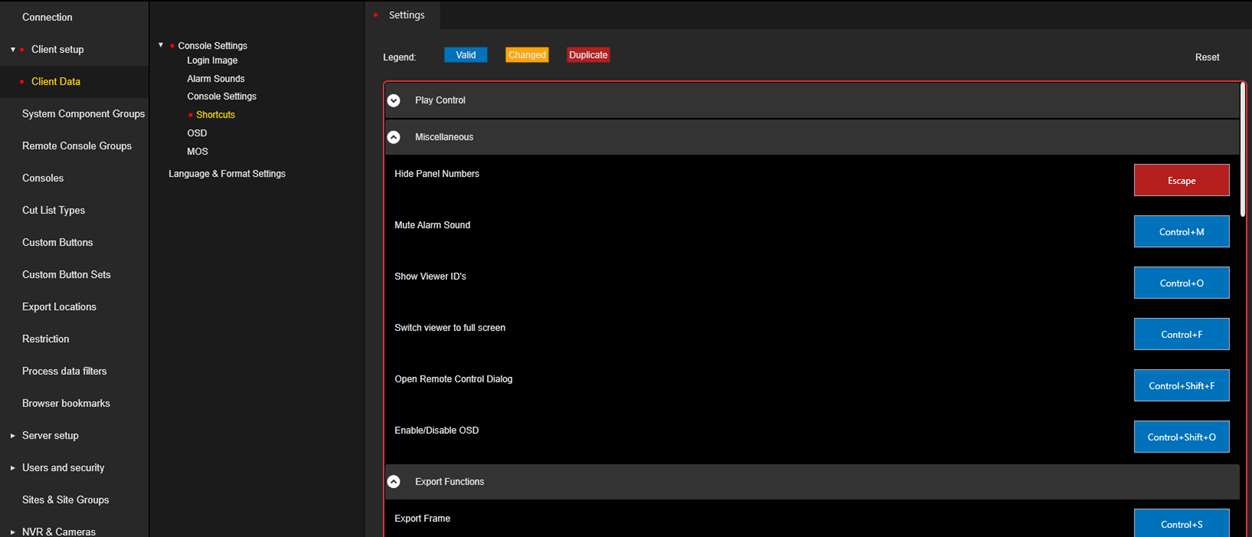Change the Control+M Mute Alarm shortcut

pyautogui.click(x=1181, y=232)
